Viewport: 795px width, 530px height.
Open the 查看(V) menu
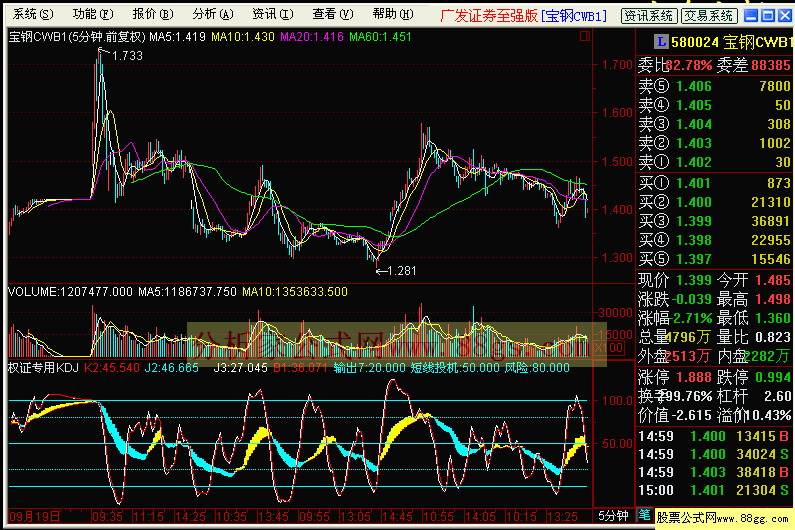pos(333,14)
